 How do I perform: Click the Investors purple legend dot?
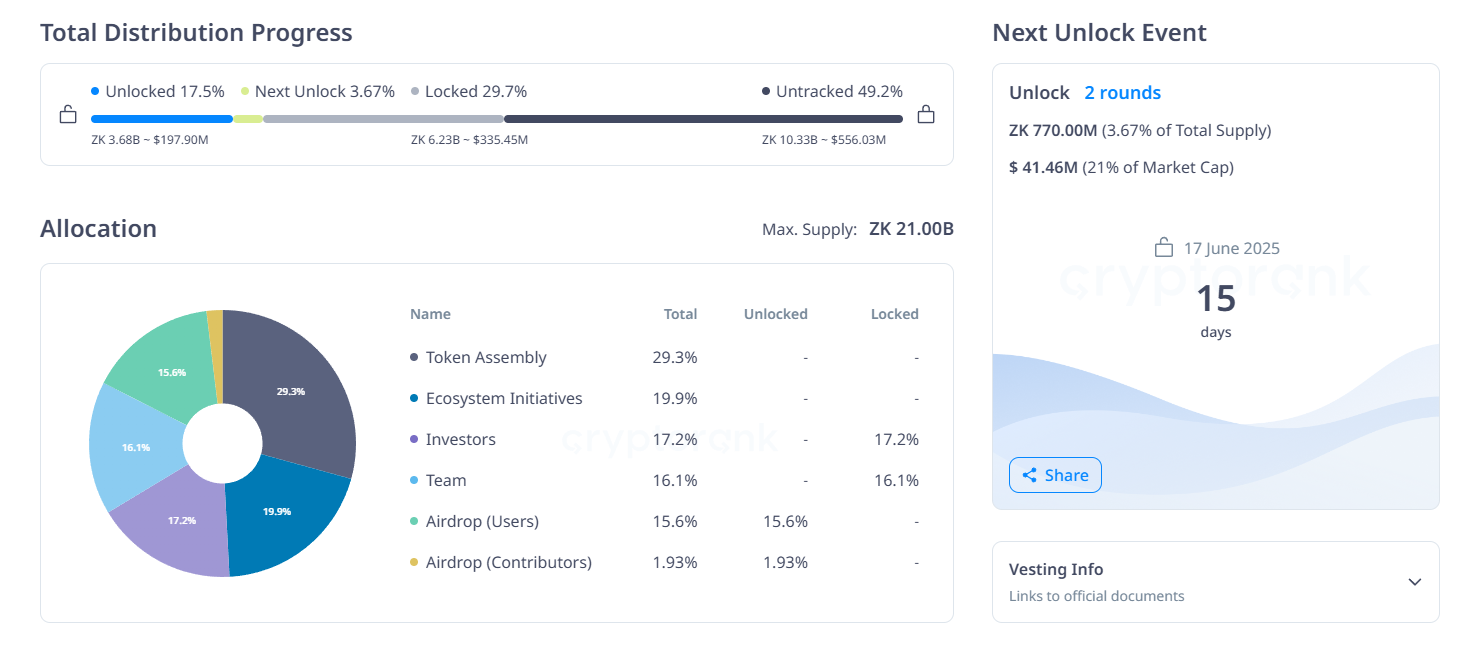[414, 439]
